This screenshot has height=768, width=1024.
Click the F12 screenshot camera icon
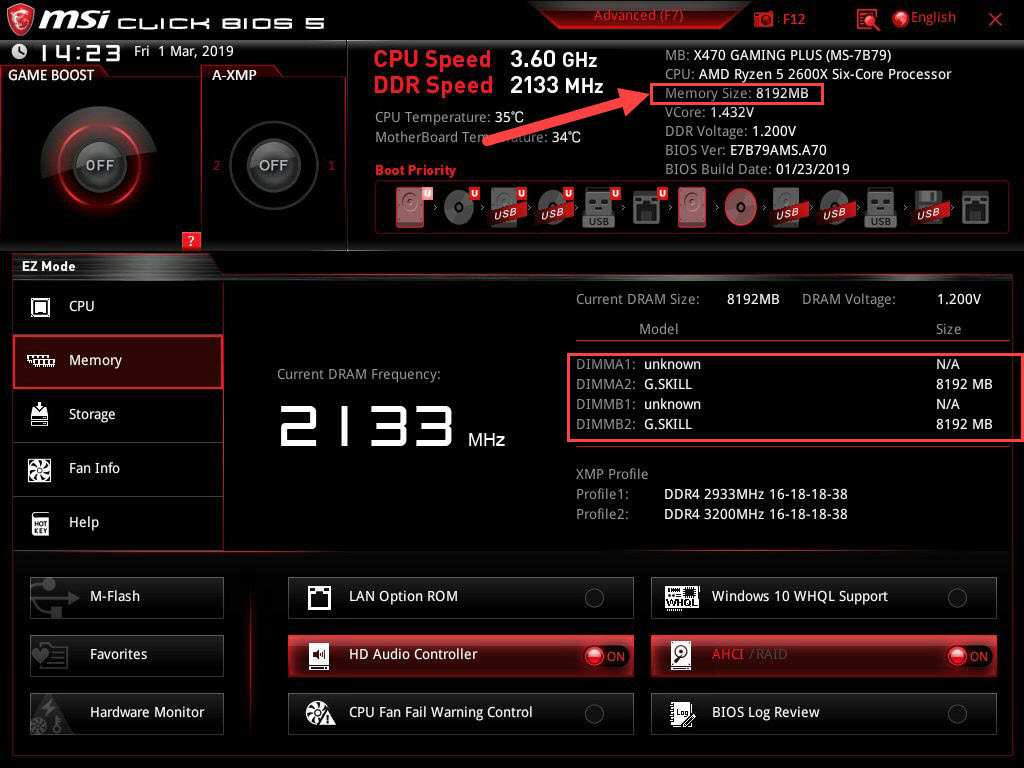click(x=765, y=18)
